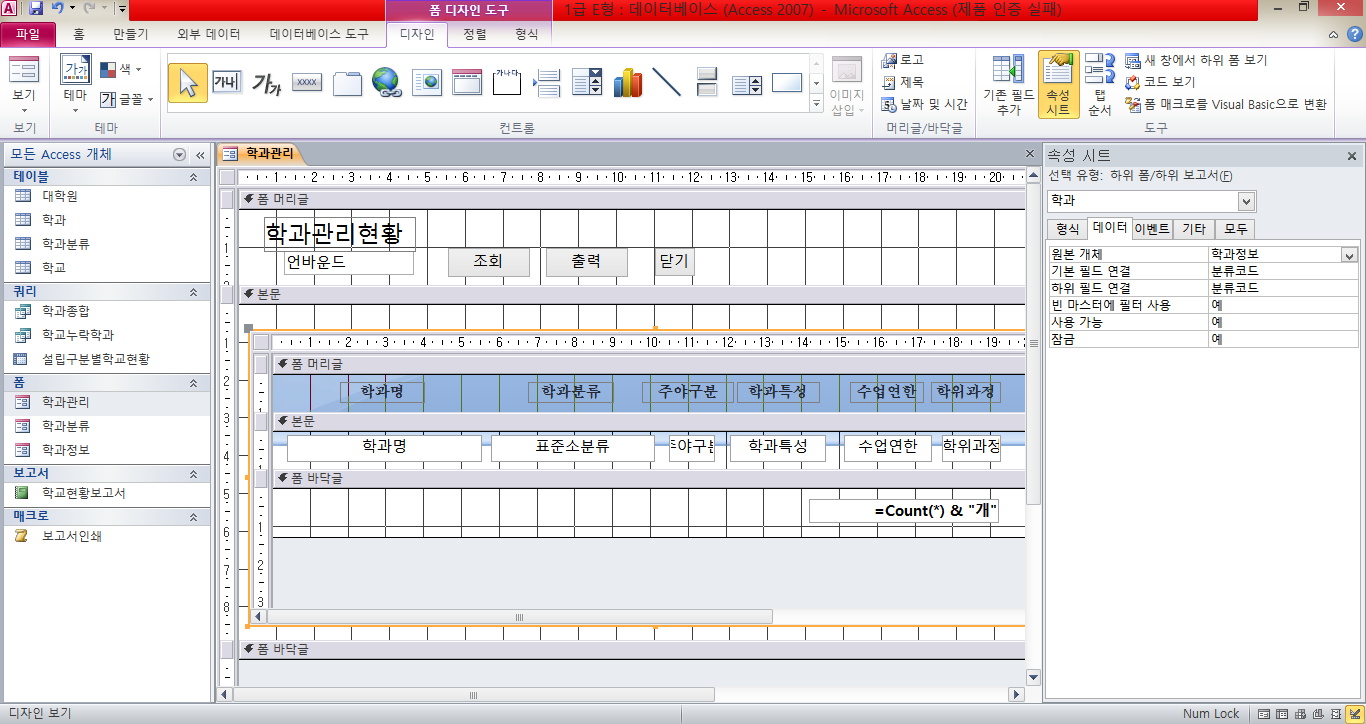Collapse the 테이블 group in navigation pane
1366x724 pixels.
(193, 177)
